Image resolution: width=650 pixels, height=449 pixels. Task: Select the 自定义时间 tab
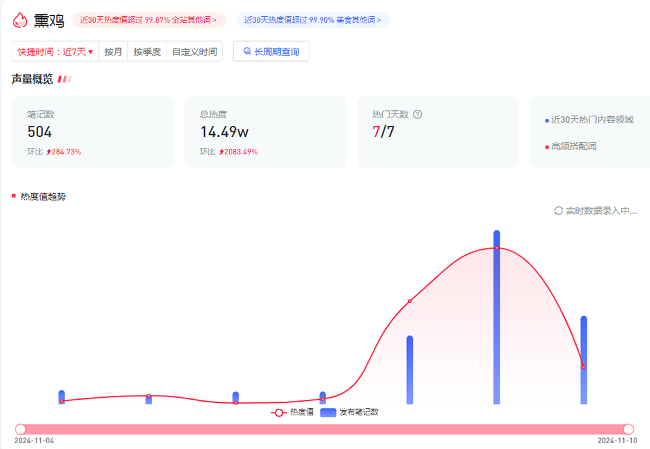coord(194,52)
